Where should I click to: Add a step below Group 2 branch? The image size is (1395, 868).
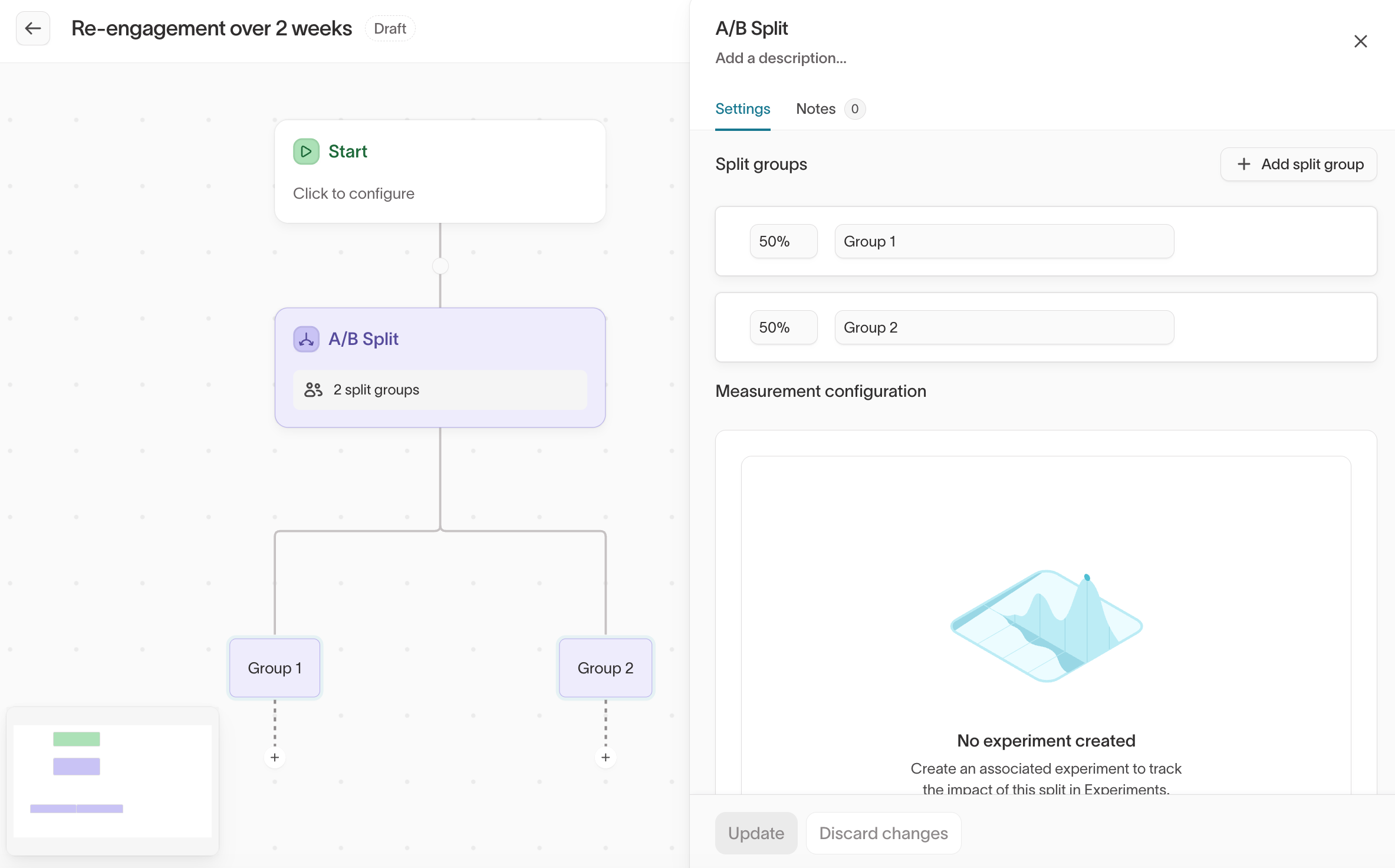[606, 757]
